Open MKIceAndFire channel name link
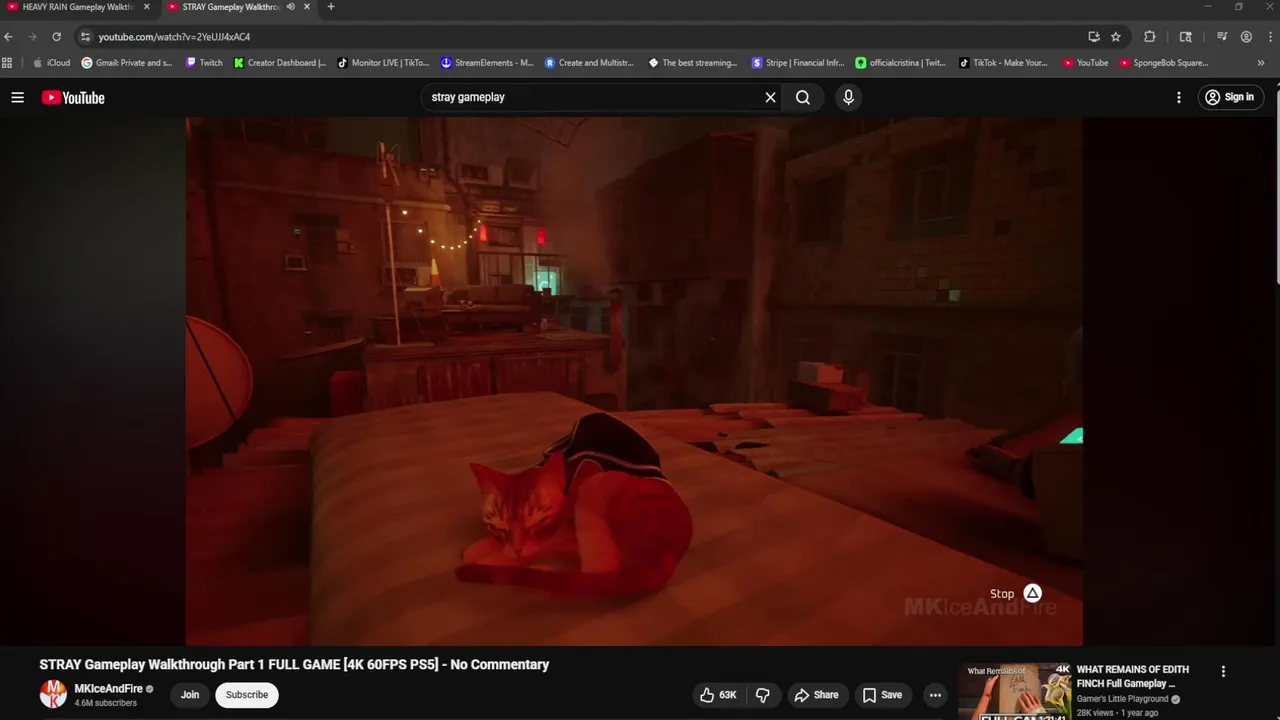The image size is (1280, 720). [x=108, y=689]
